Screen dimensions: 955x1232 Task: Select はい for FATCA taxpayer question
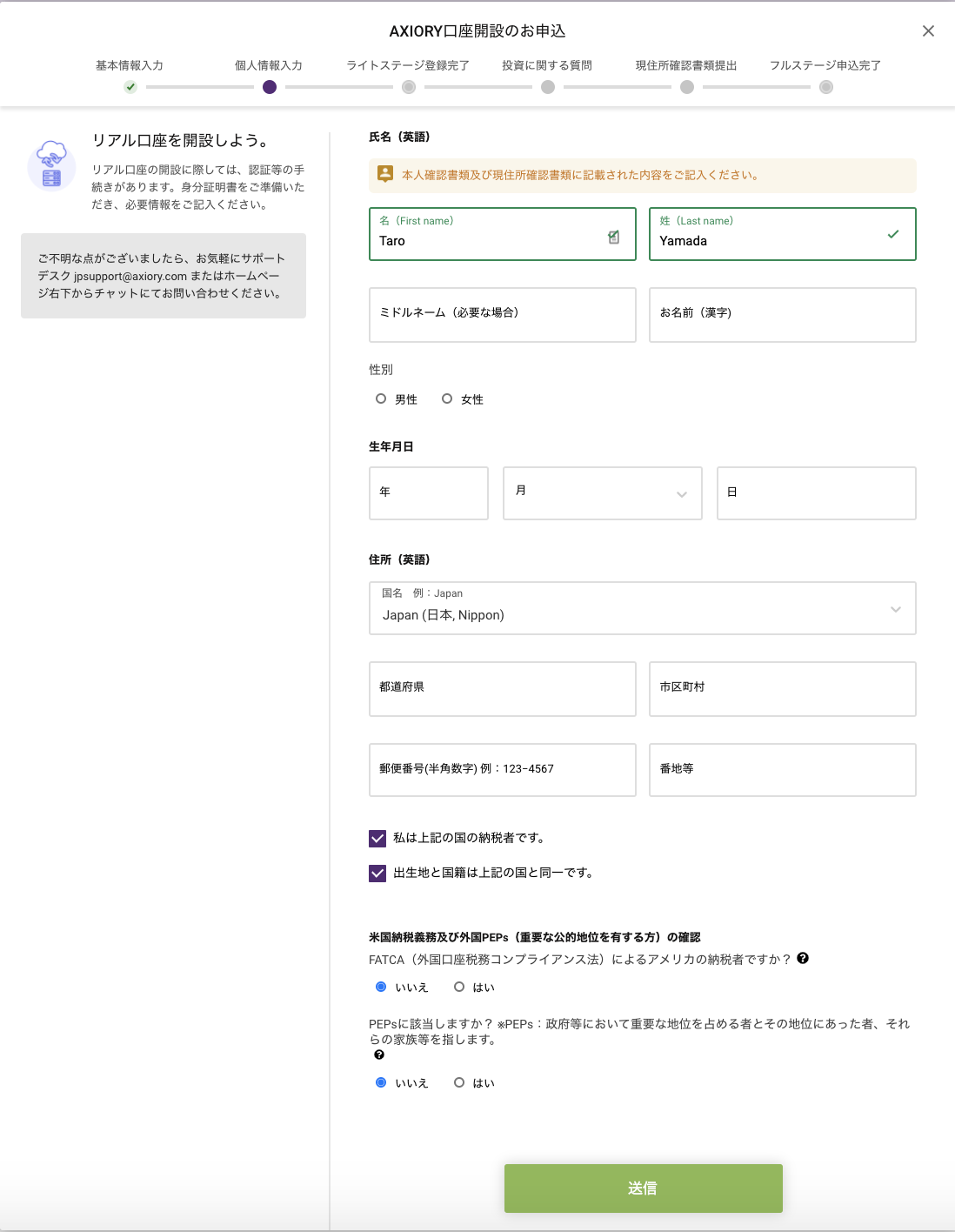tap(459, 987)
